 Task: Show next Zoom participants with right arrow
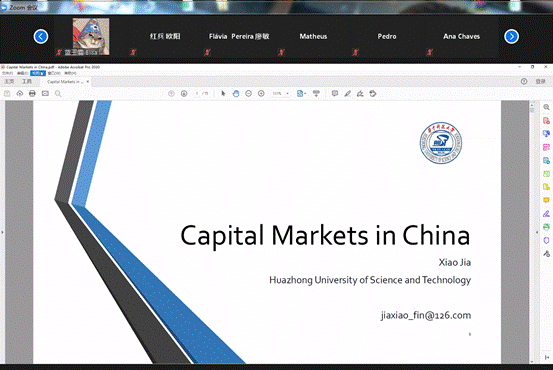(511, 36)
